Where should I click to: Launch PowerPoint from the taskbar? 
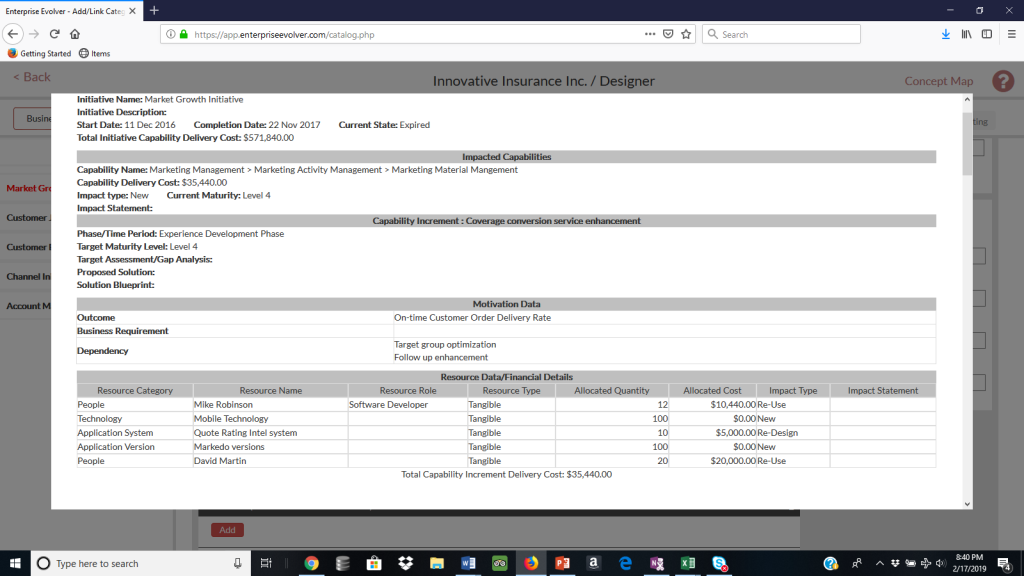562,563
